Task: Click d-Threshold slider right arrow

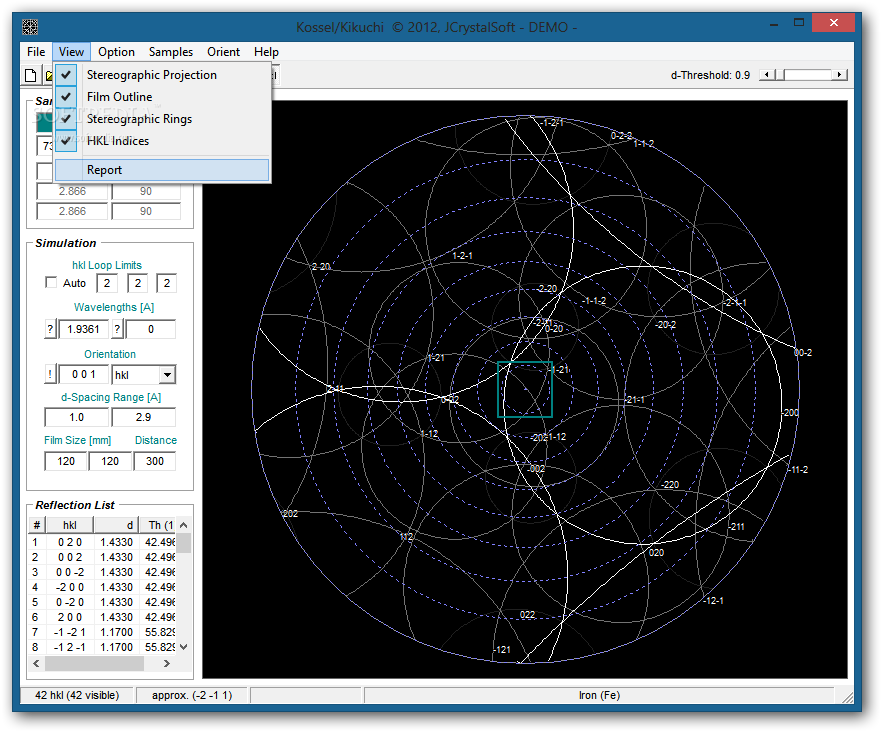Action: pos(840,75)
